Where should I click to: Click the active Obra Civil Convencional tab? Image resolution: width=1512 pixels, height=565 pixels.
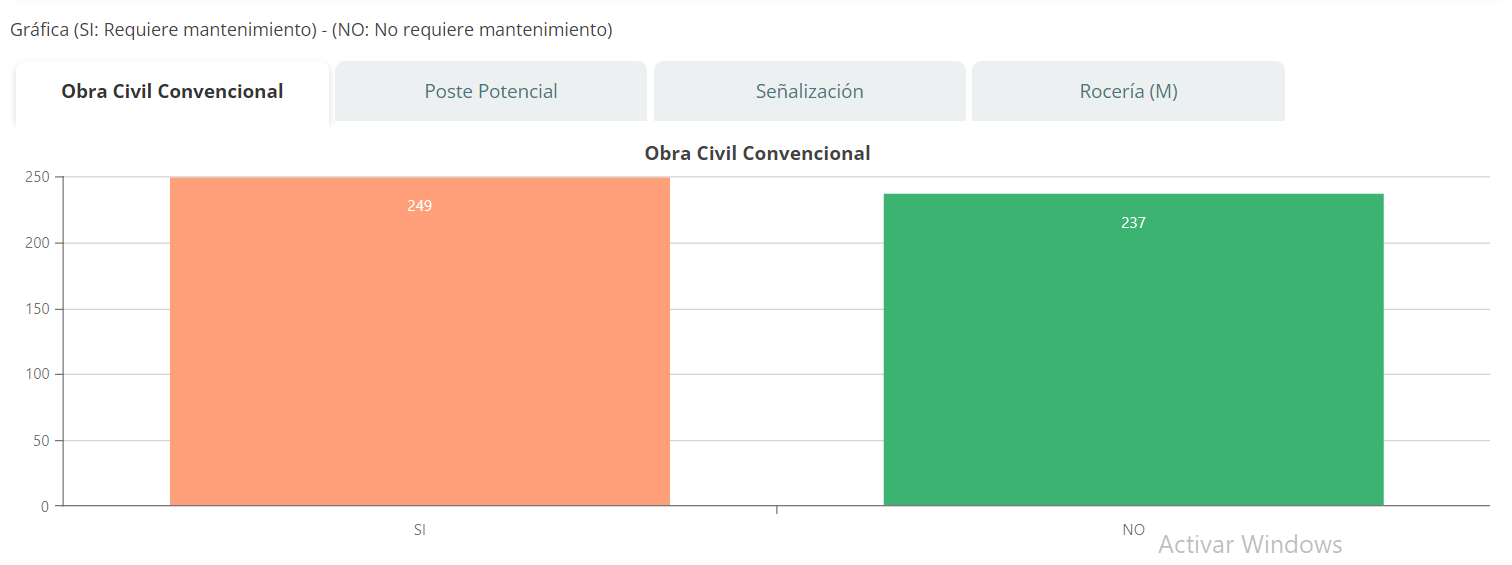[172, 92]
